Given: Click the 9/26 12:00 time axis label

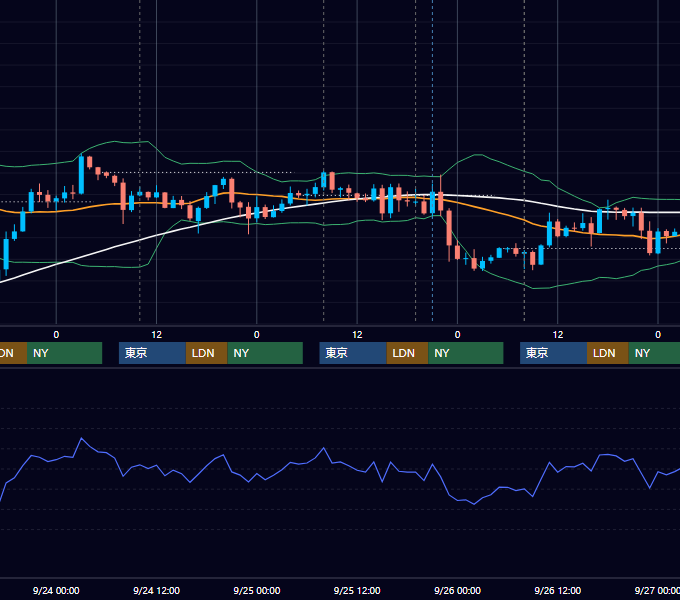Looking at the screenshot, I should point(558,590).
